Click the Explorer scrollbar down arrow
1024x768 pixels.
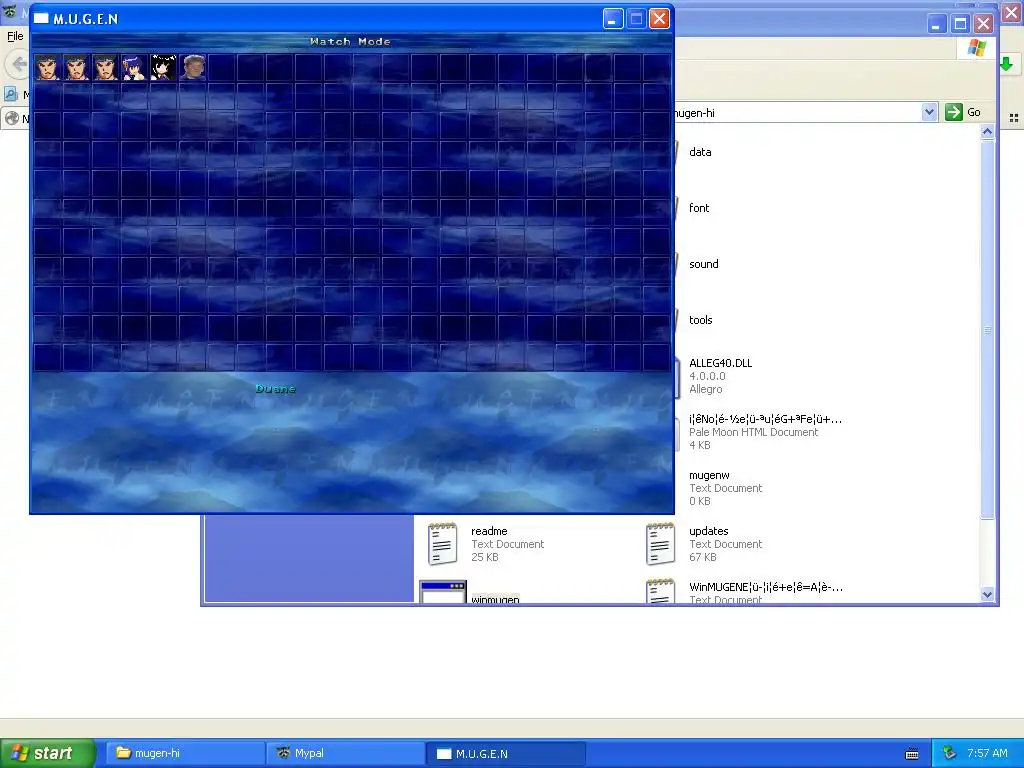[987, 594]
